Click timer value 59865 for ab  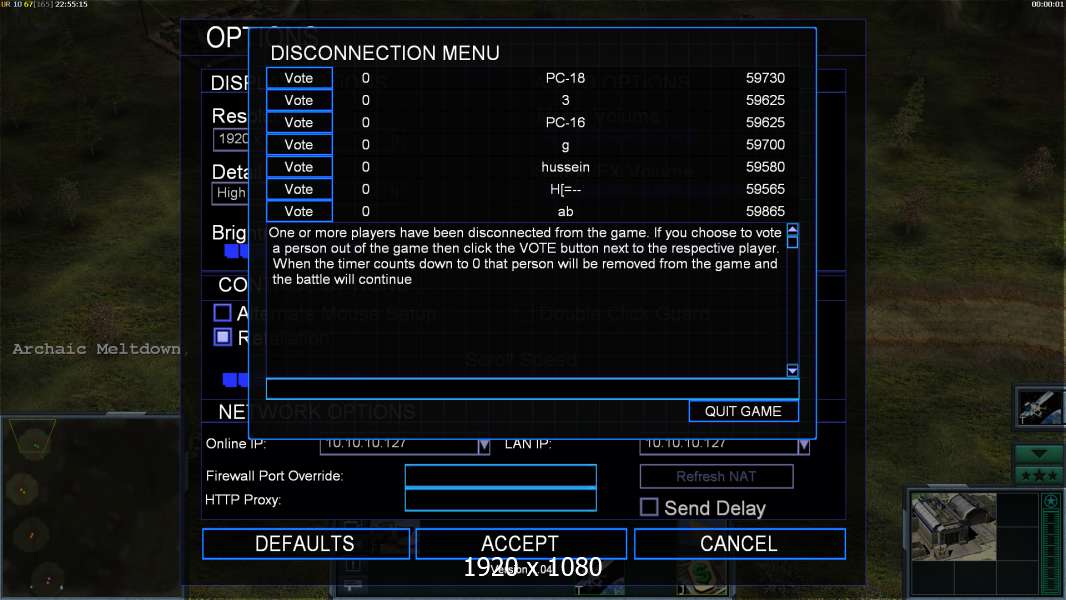click(x=766, y=211)
